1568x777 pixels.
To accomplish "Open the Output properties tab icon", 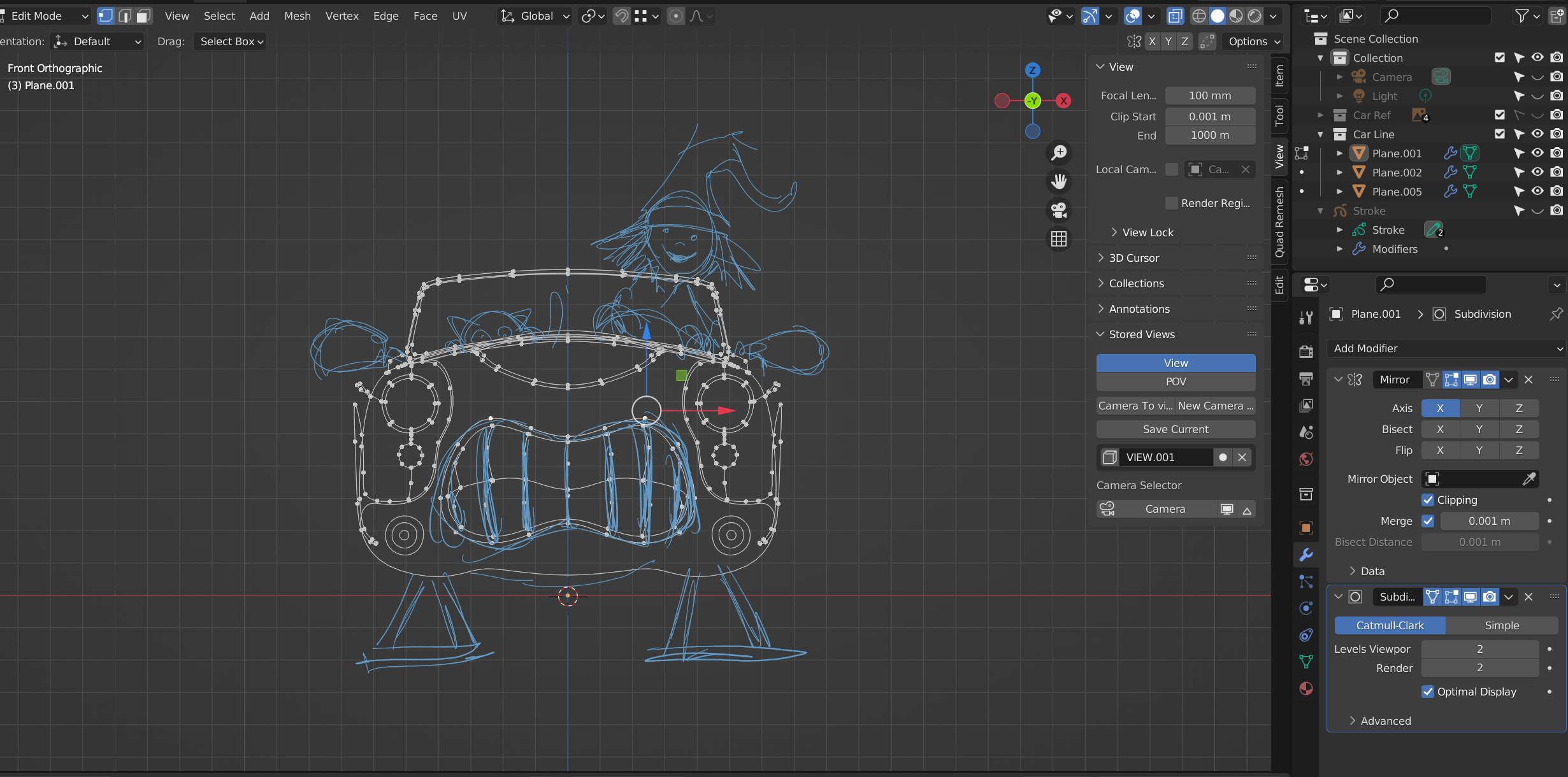I will (1306, 379).
